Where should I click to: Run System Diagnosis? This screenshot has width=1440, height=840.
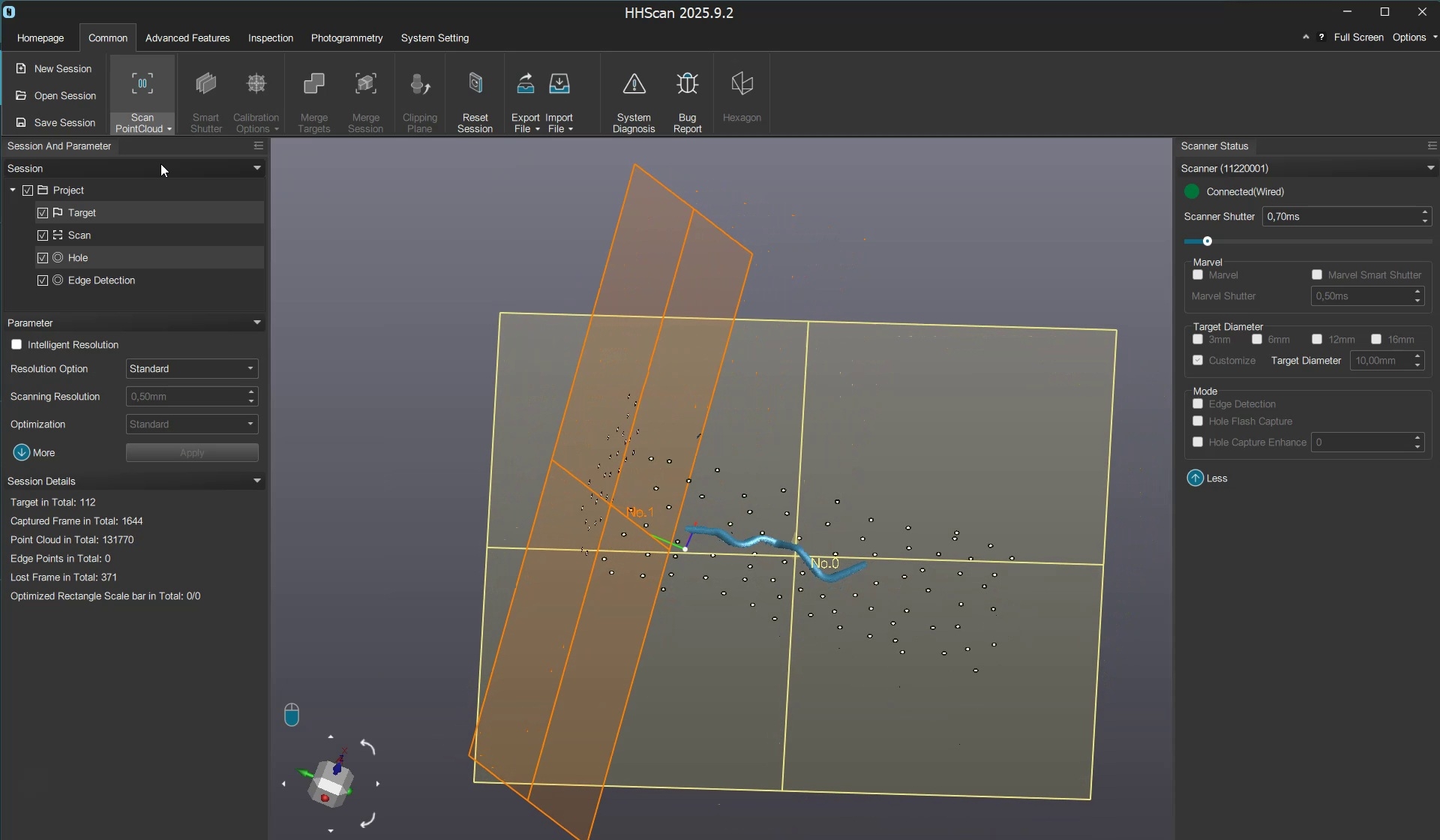click(x=634, y=96)
